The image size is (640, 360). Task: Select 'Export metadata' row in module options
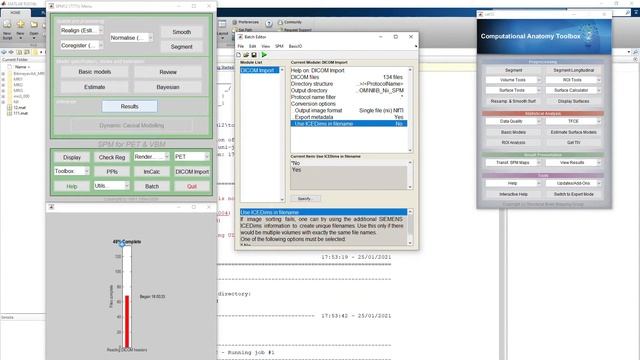349,117
